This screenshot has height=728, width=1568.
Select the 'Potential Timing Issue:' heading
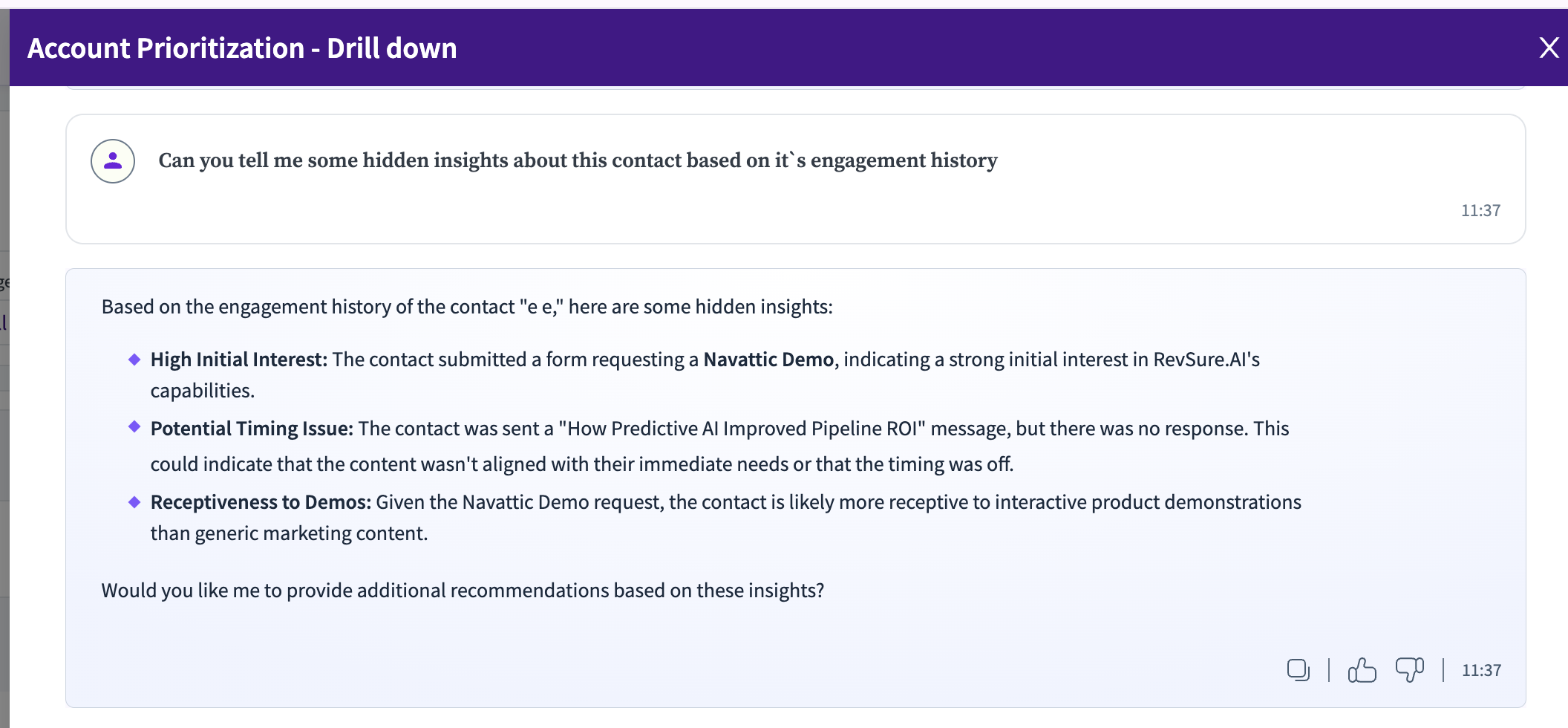coord(252,429)
